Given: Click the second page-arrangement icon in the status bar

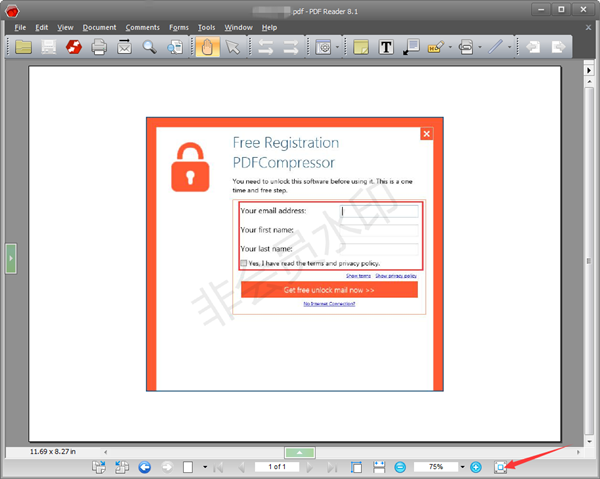Looking at the screenshot, I should click(122, 467).
